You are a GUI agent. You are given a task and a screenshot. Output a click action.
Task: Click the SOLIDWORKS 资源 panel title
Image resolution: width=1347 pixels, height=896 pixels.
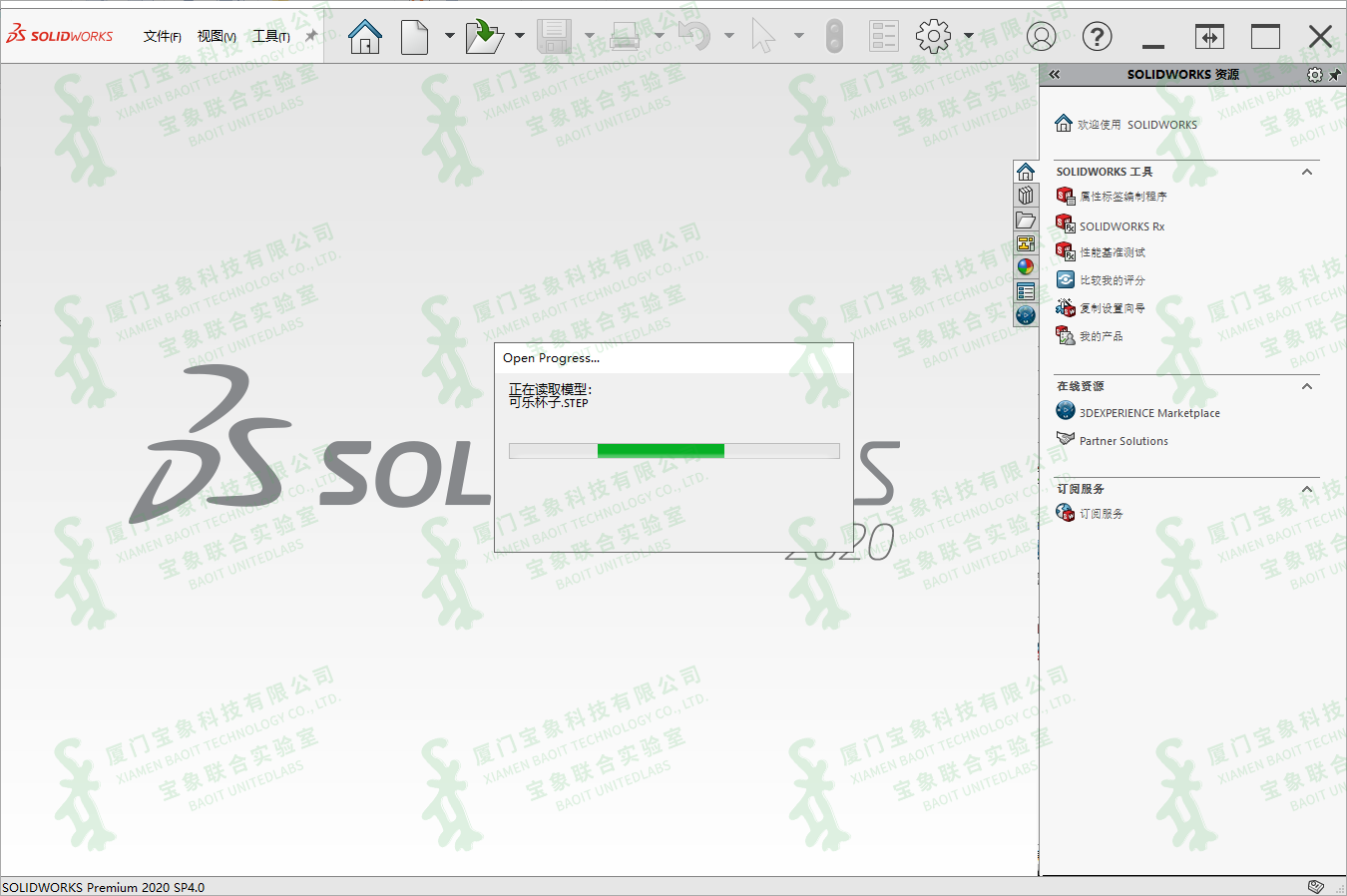pyautogui.click(x=1183, y=75)
